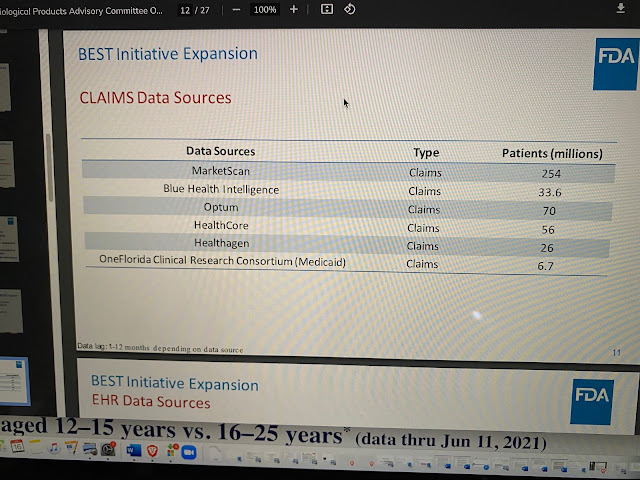Launch Zoom from the dock

point(189,452)
